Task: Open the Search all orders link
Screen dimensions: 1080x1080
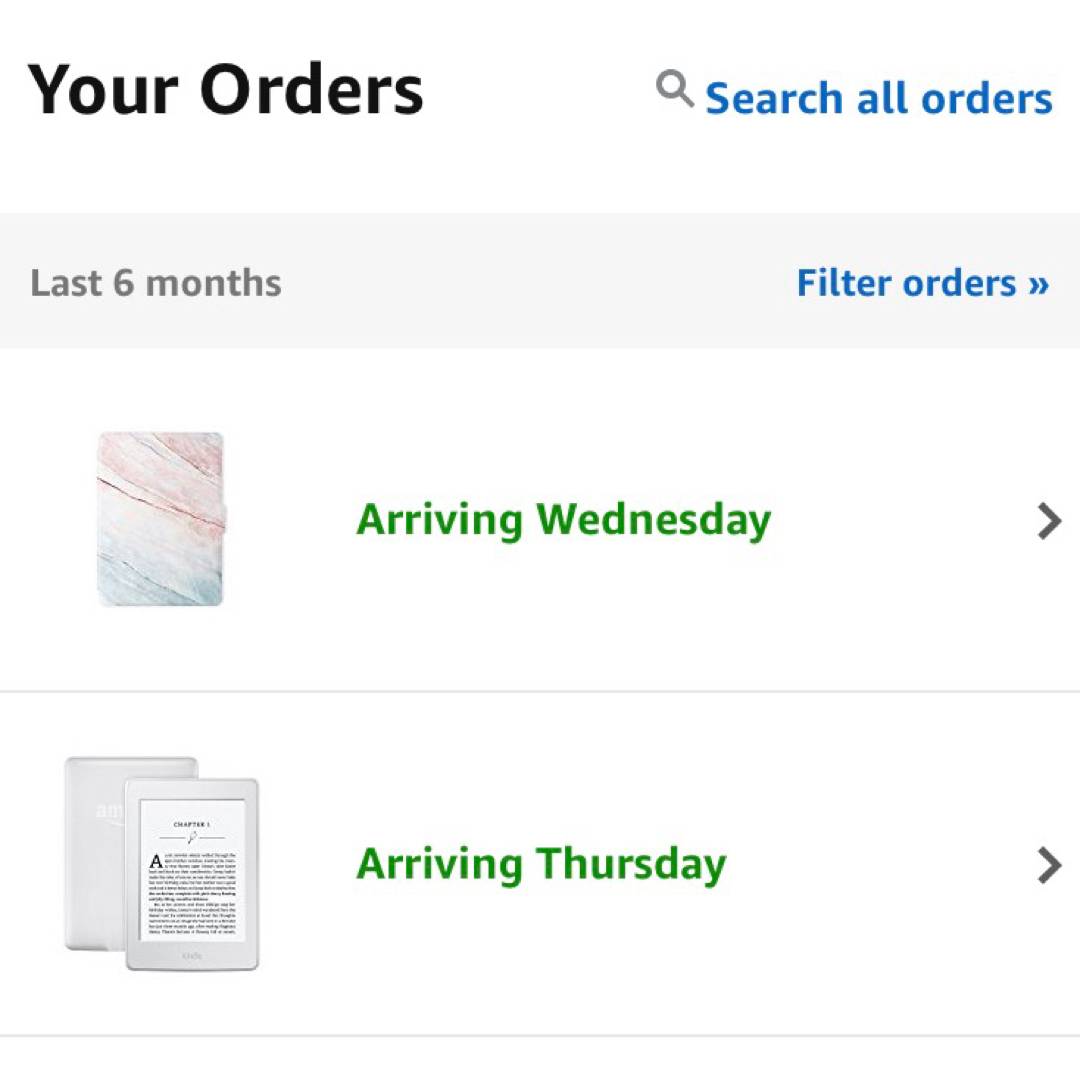Action: (878, 98)
